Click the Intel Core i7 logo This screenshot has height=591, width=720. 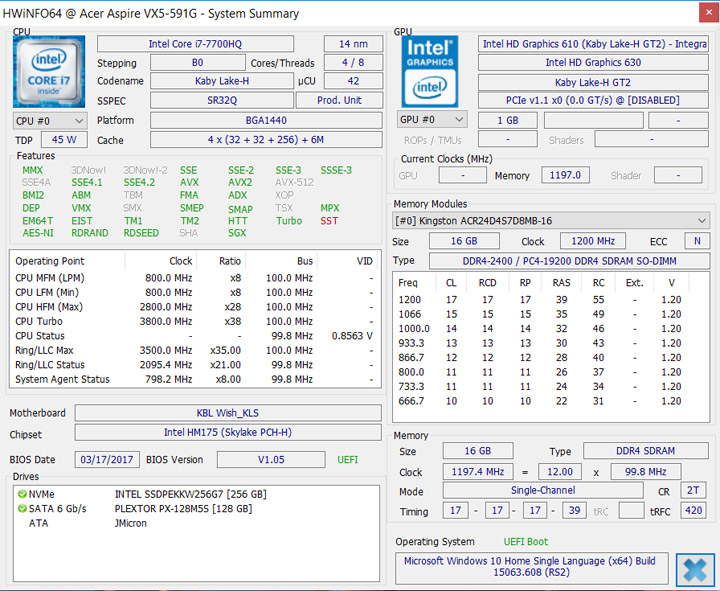click(48, 71)
